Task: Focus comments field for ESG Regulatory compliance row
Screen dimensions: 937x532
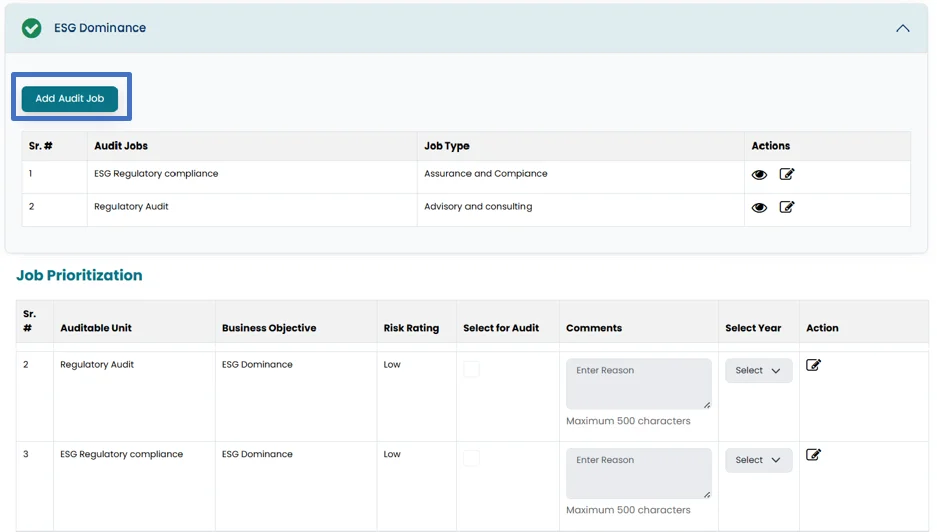Action: [x=638, y=474]
